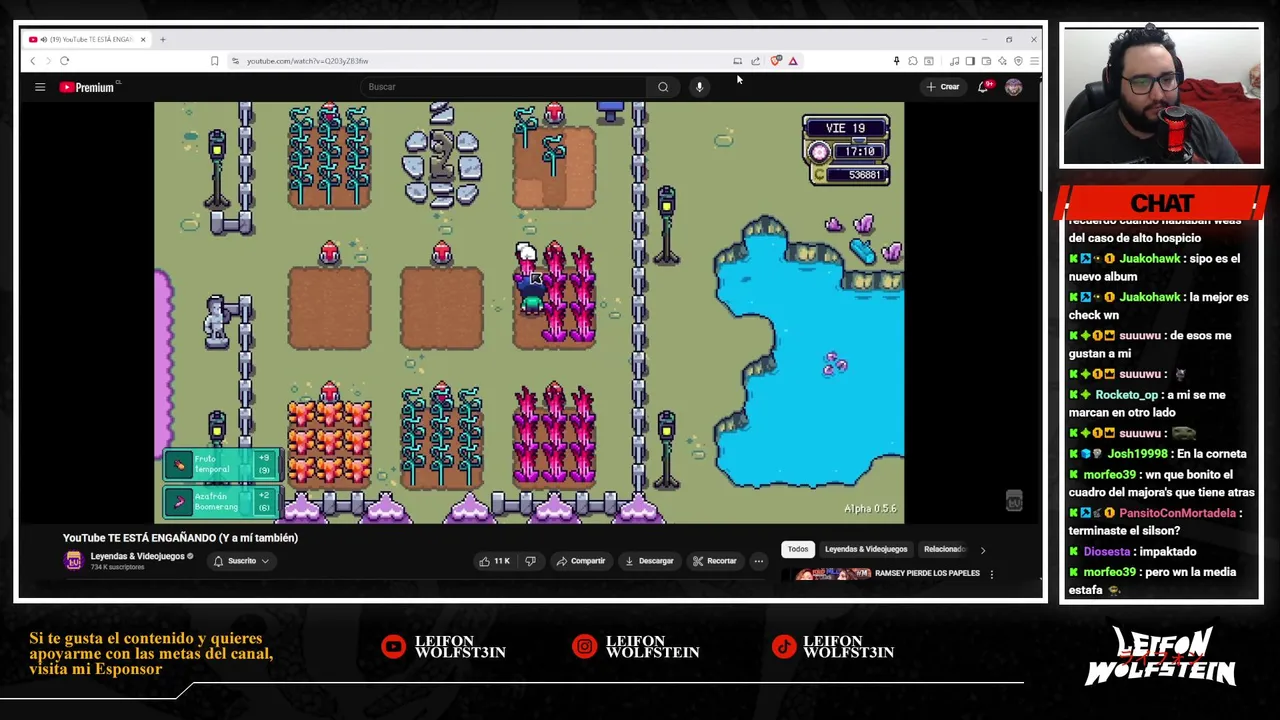Open more actions three-dot button under video

coord(758,561)
